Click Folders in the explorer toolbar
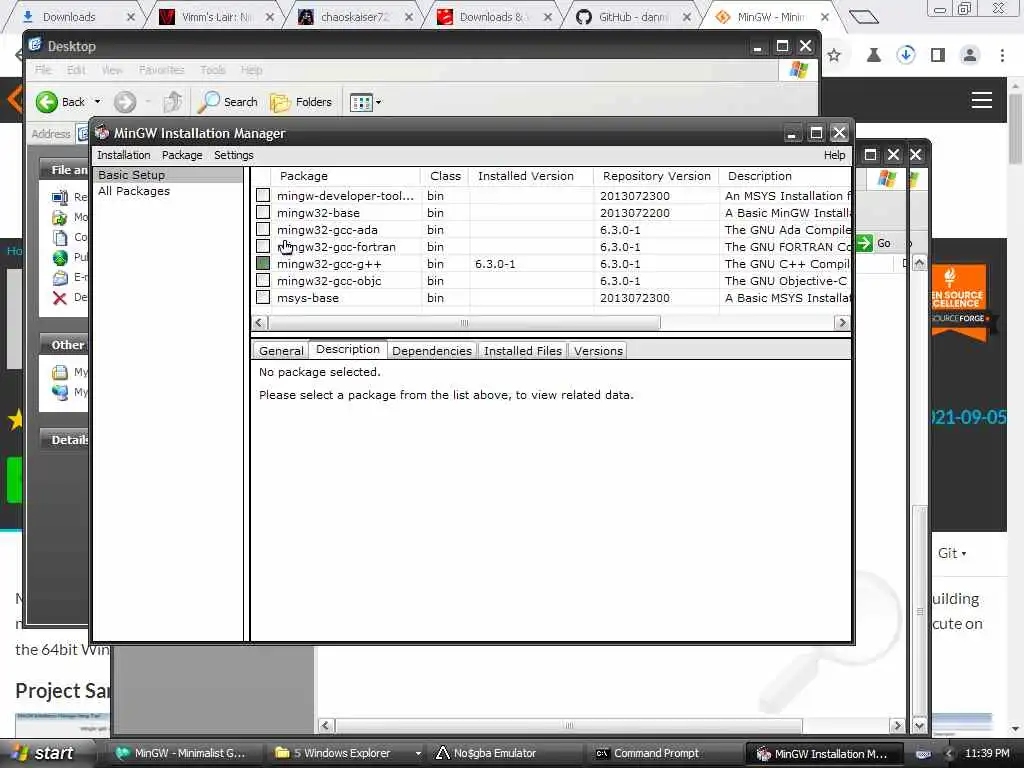 (x=301, y=102)
